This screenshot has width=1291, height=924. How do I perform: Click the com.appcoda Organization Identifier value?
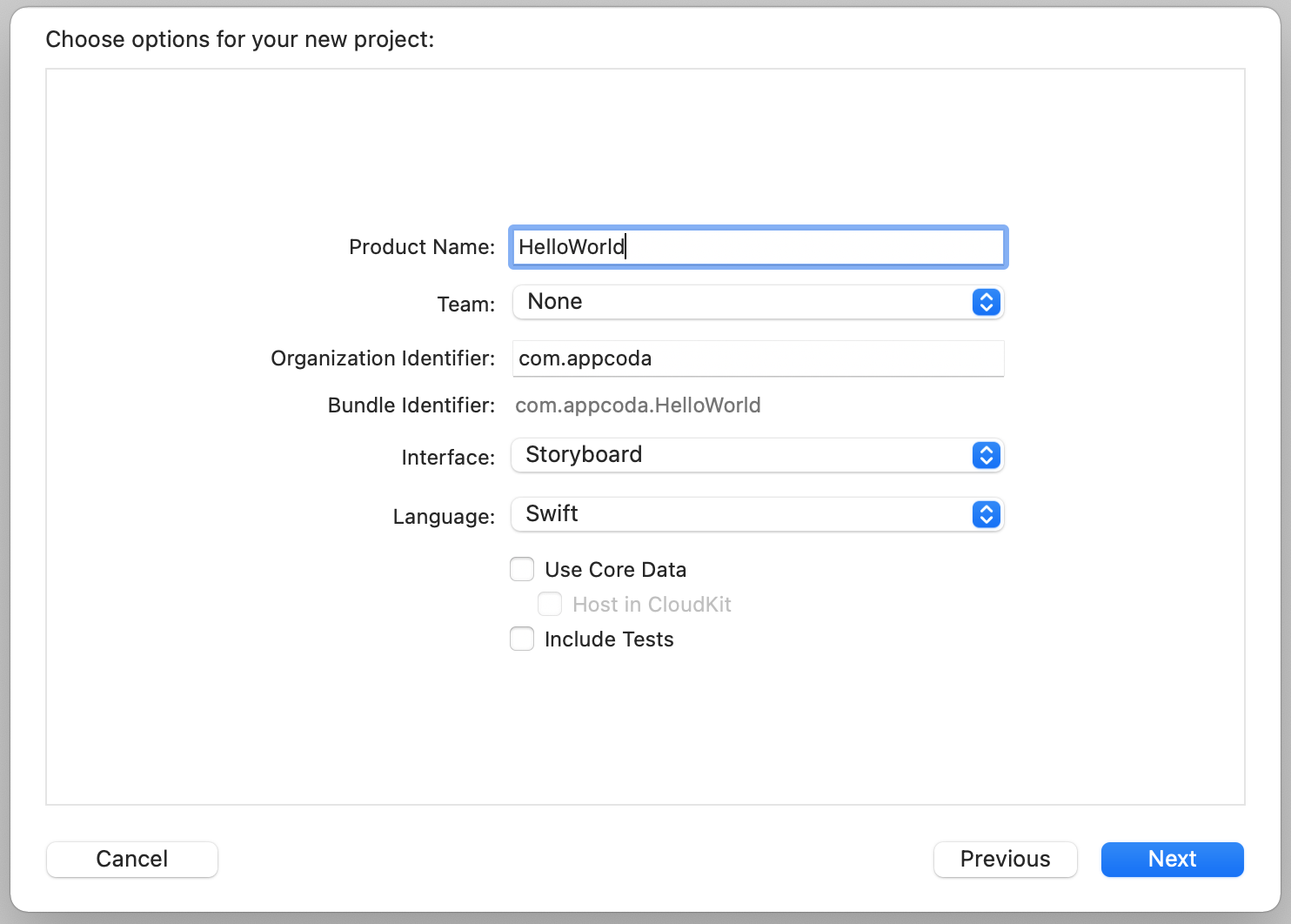[x=585, y=358]
